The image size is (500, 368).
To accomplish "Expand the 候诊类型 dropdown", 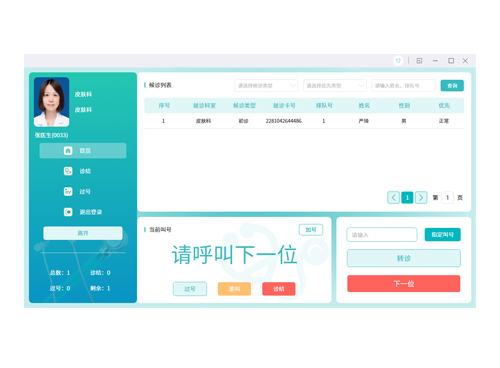I will coord(266,86).
